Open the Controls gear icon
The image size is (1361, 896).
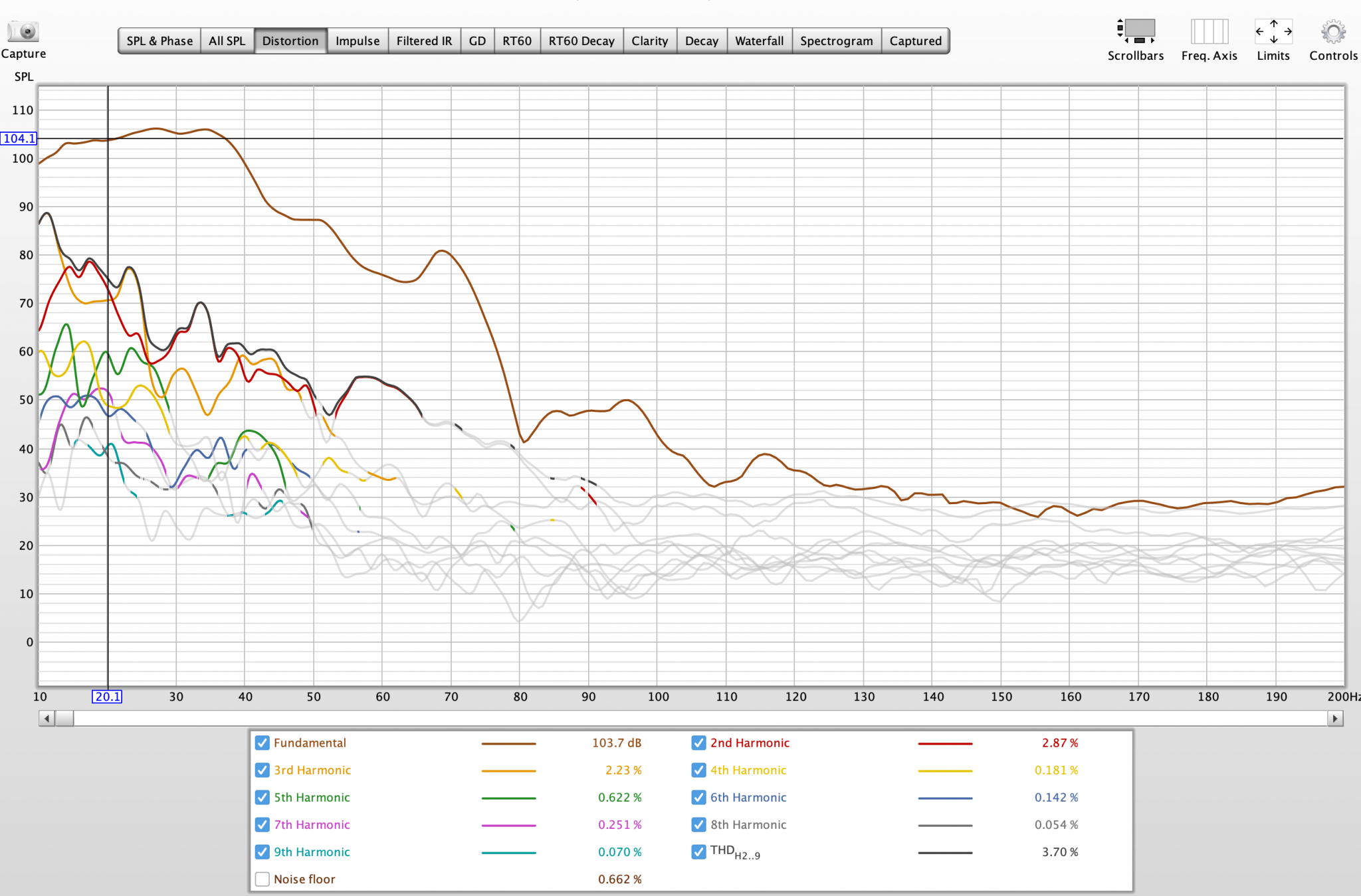point(1333,31)
